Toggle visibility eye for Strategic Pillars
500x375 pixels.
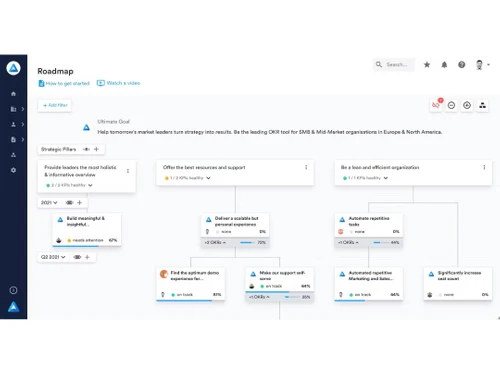pos(86,149)
